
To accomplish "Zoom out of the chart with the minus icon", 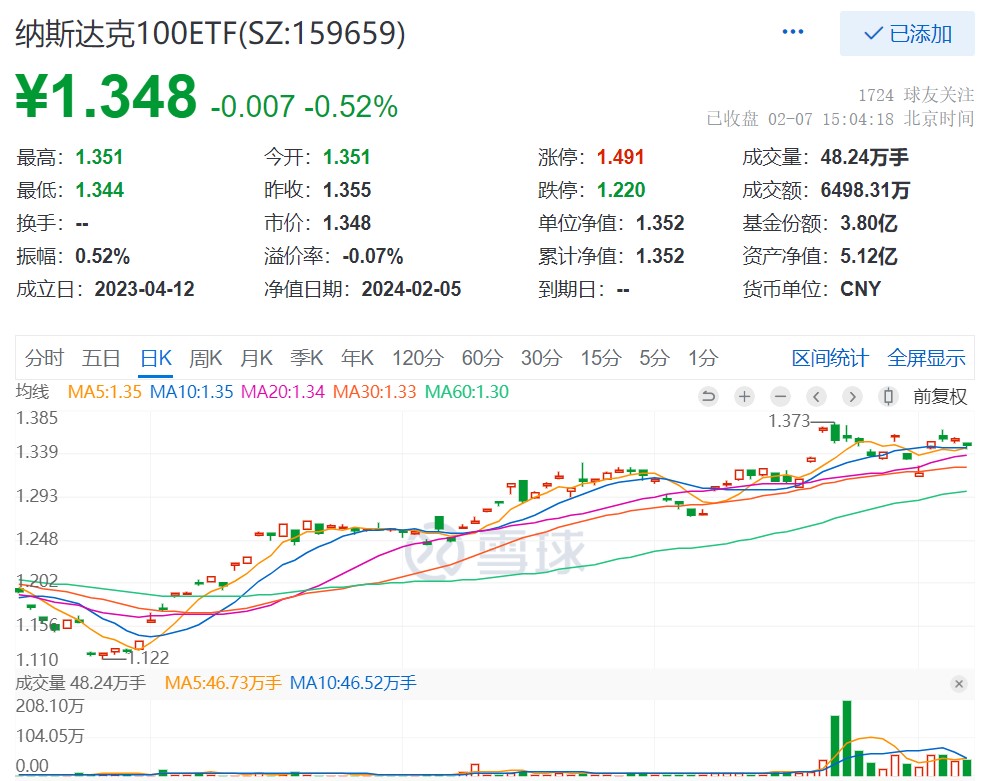I will (x=780, y=397).
